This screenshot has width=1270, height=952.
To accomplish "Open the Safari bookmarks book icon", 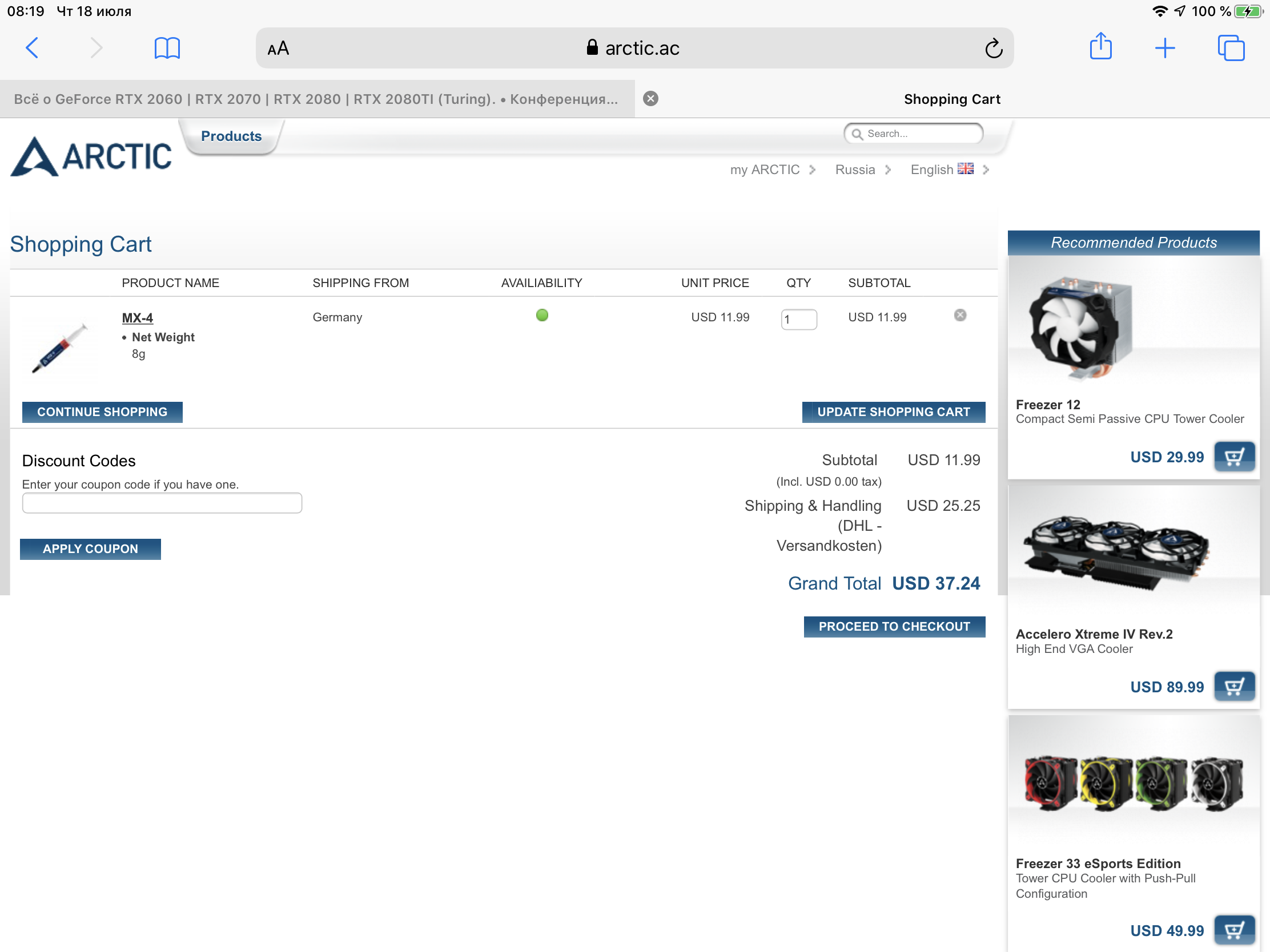I will [x=167, y=48].
